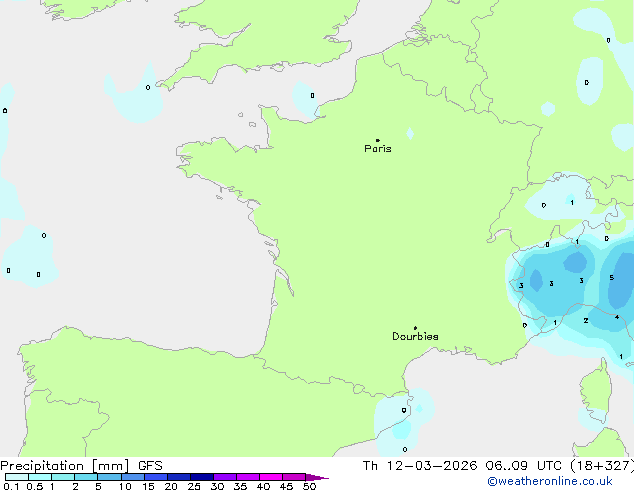Pick the legend swatch between 1 and 2
This screenshot has height=490, width=634.
63,477
